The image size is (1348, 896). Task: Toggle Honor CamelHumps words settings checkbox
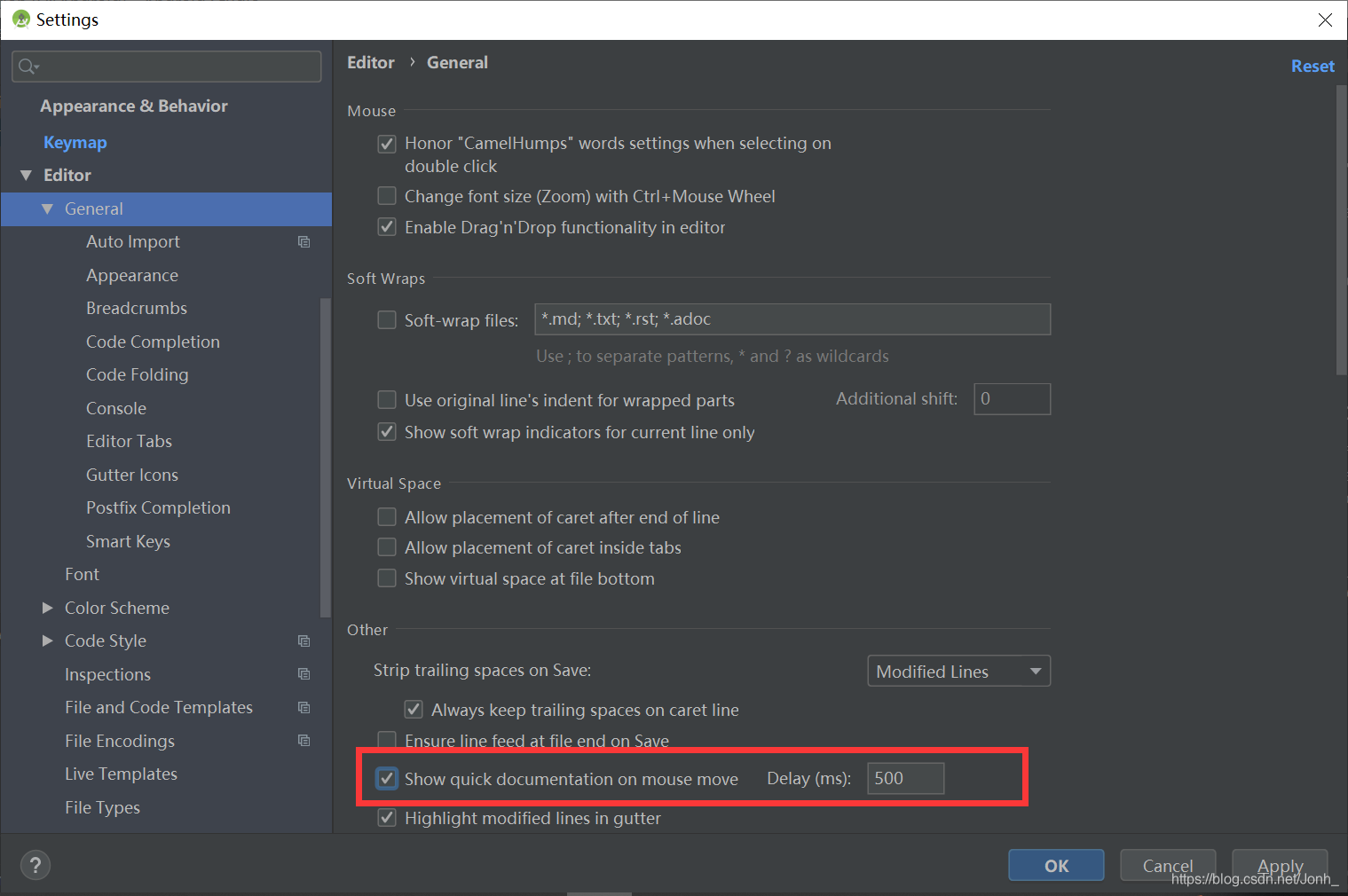pyautogui.click(x=387, y=144)
